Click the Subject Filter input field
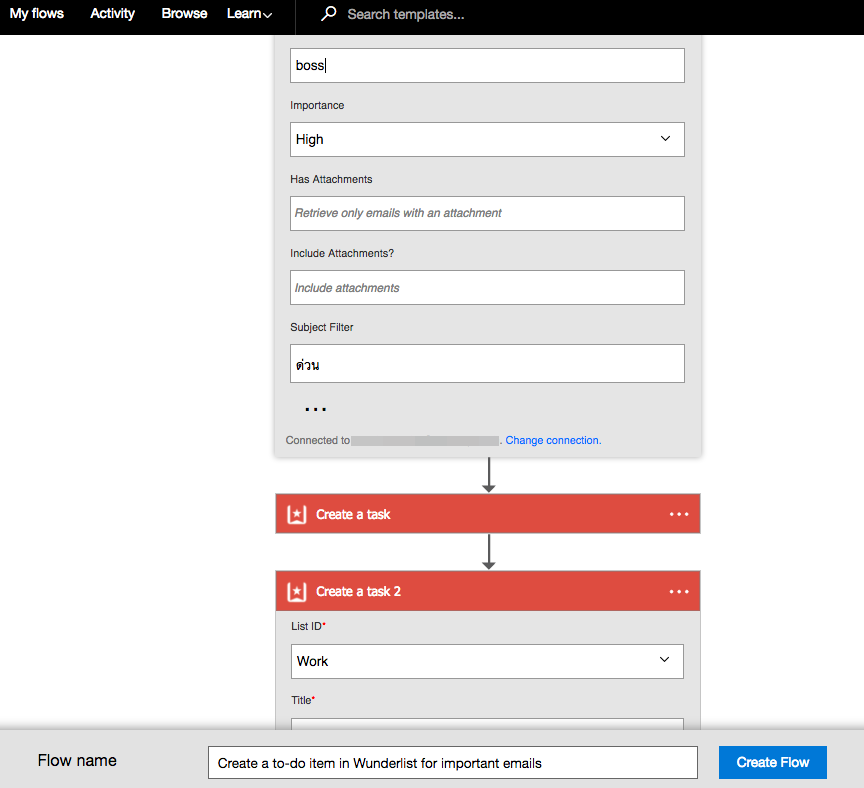 coord(487,364)
